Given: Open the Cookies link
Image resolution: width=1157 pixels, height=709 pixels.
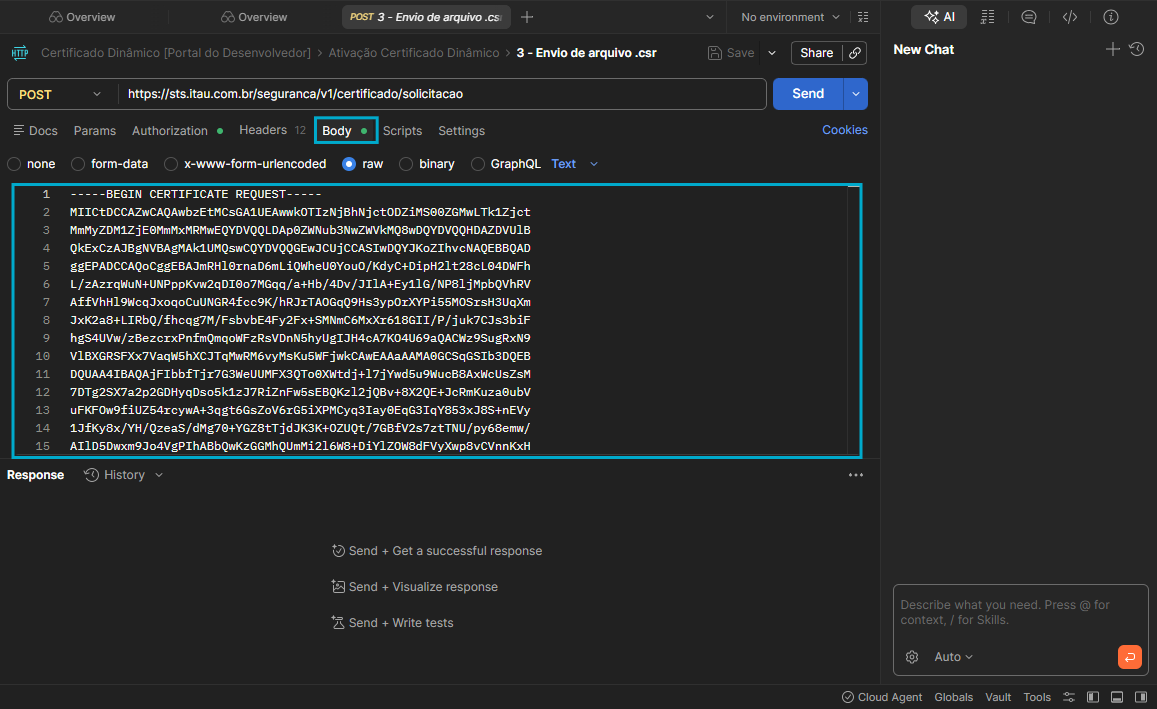Looking at the screenshot, I should [x=844, y=130].
